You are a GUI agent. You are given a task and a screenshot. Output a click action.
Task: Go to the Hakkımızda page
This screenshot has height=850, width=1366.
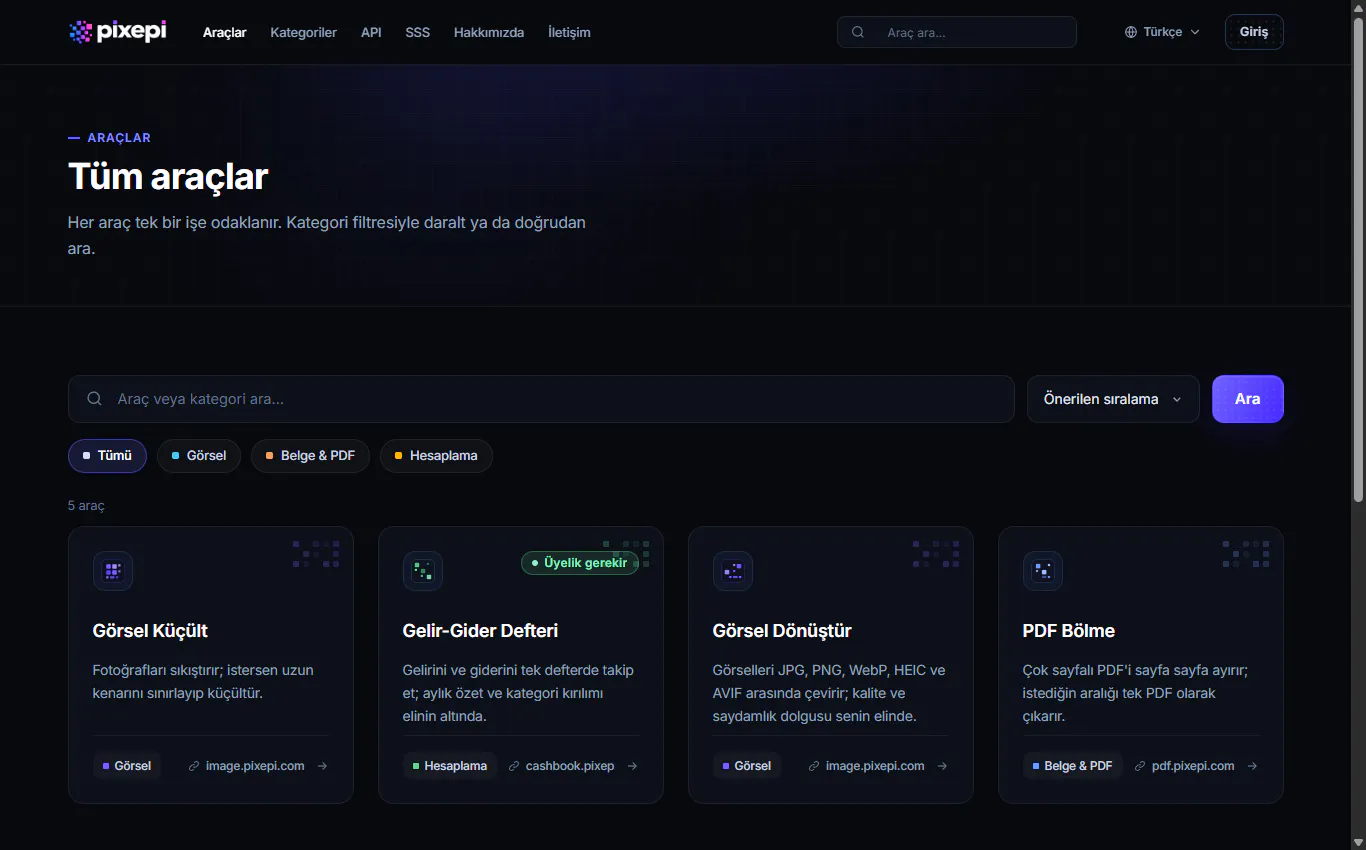click(489, 32)
